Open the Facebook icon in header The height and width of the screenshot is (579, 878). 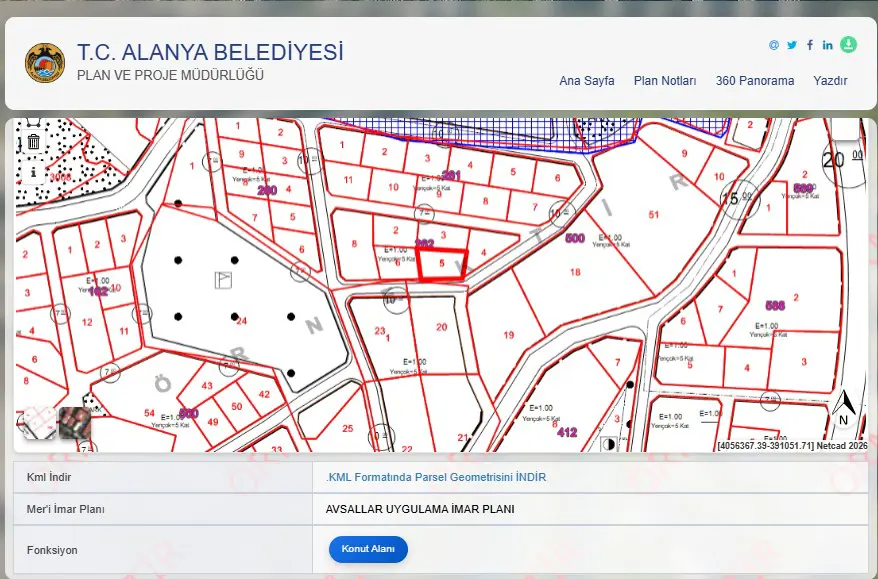[810, 45]
